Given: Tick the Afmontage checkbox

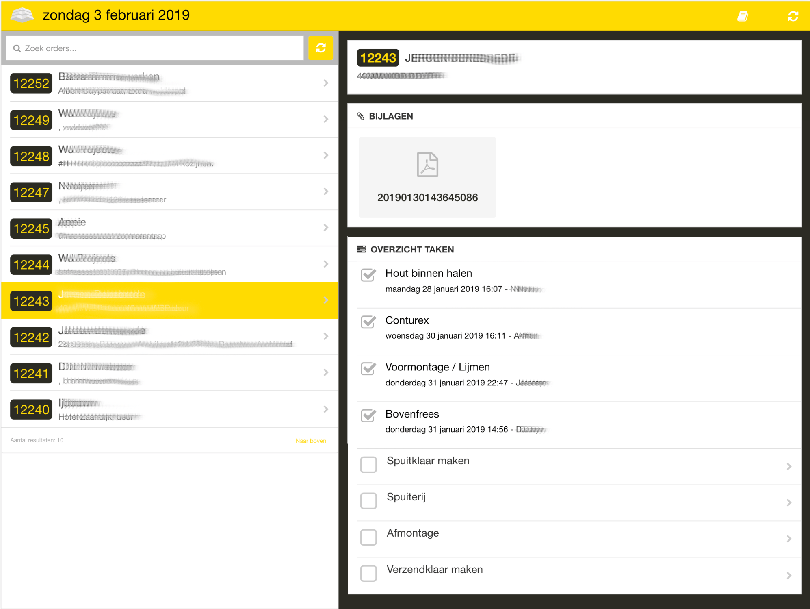Looking at the screenshot, I should (368, 537).
